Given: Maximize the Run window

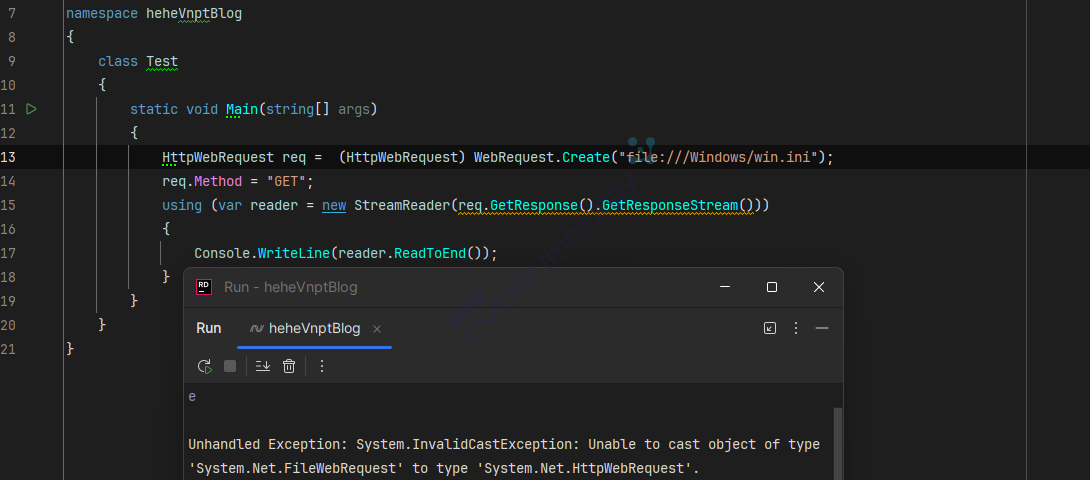Looking at the screenshot, I should (771, 287).
